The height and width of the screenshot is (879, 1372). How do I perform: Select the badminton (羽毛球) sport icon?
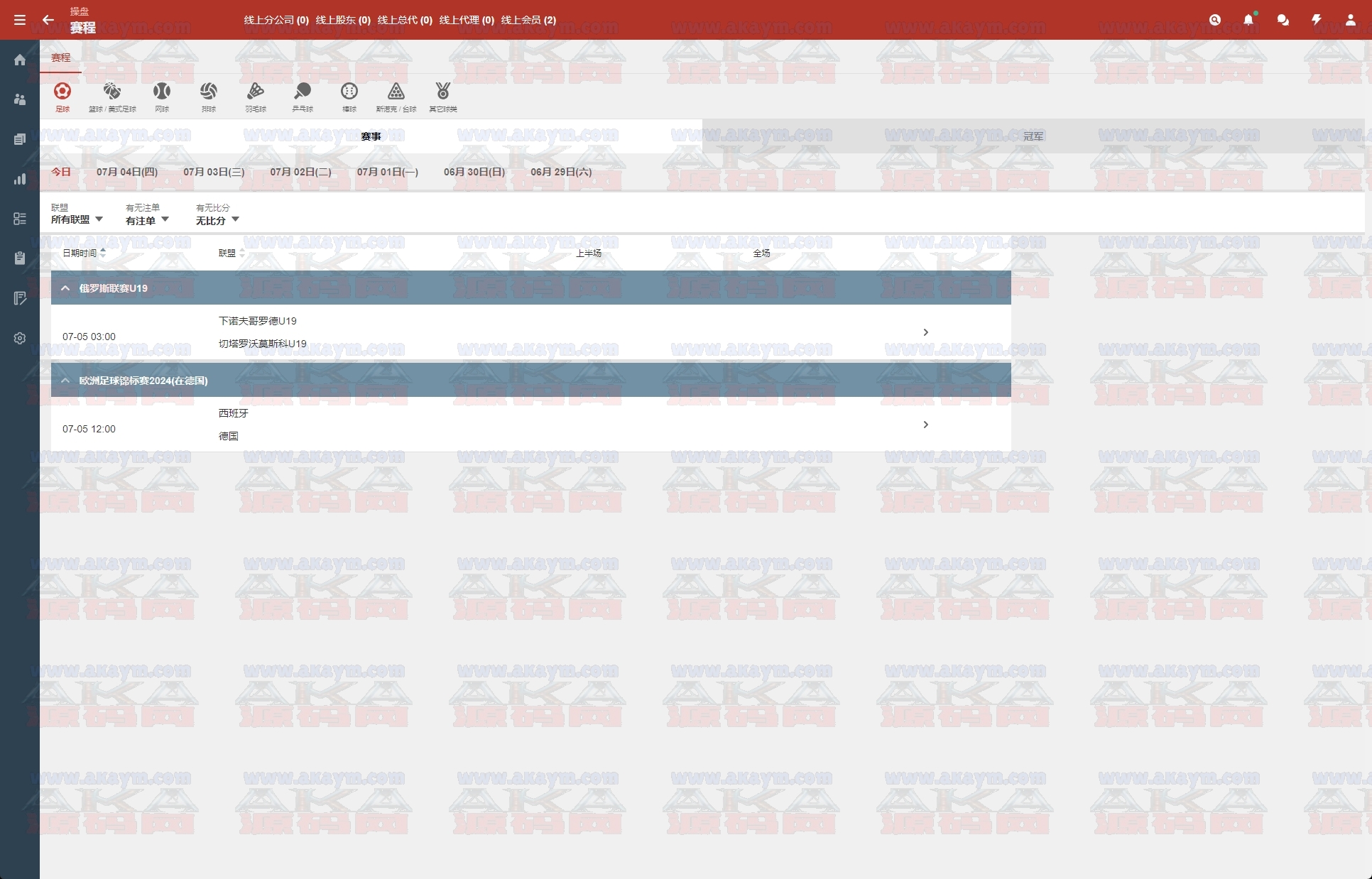256,92
